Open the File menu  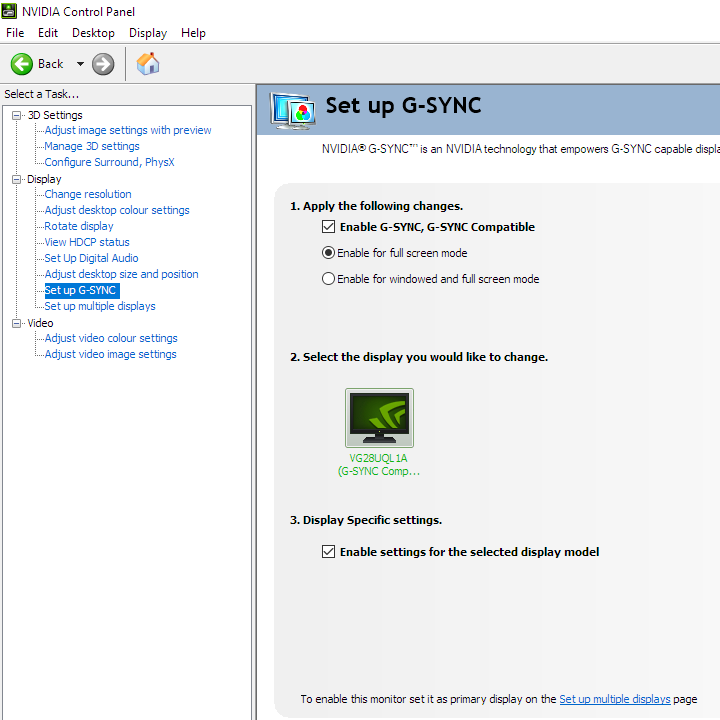(15, 33)
